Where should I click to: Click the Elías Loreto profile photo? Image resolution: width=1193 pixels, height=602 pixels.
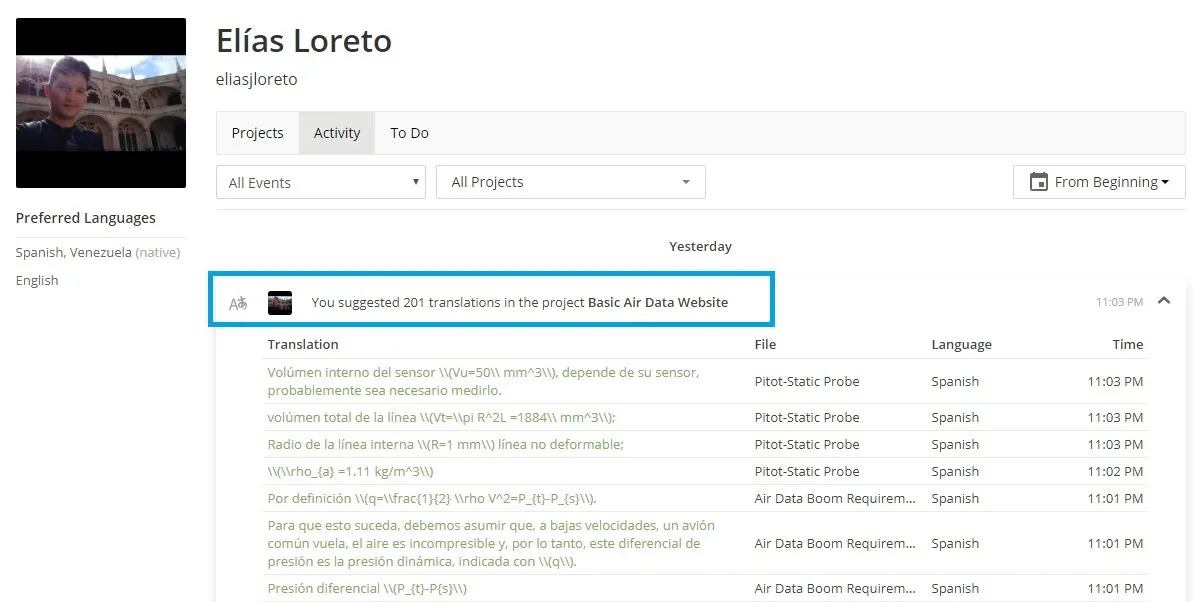coord(101,103)
